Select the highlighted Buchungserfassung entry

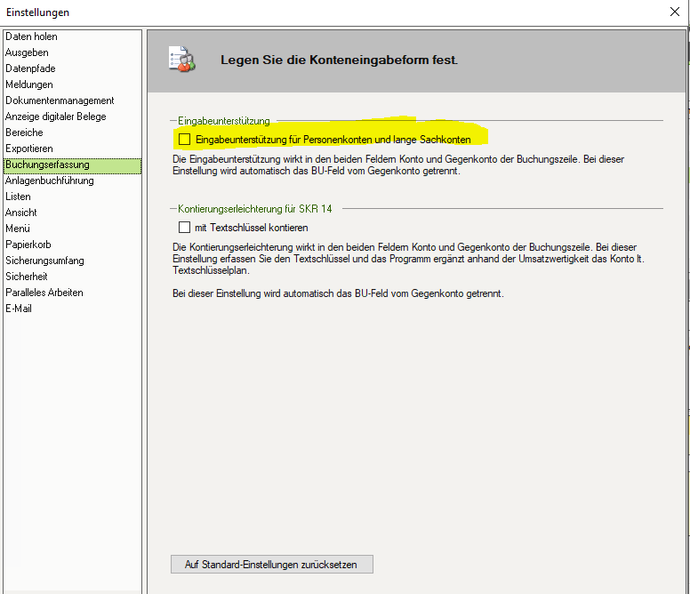pyautogui.click(x=47, y=165)
